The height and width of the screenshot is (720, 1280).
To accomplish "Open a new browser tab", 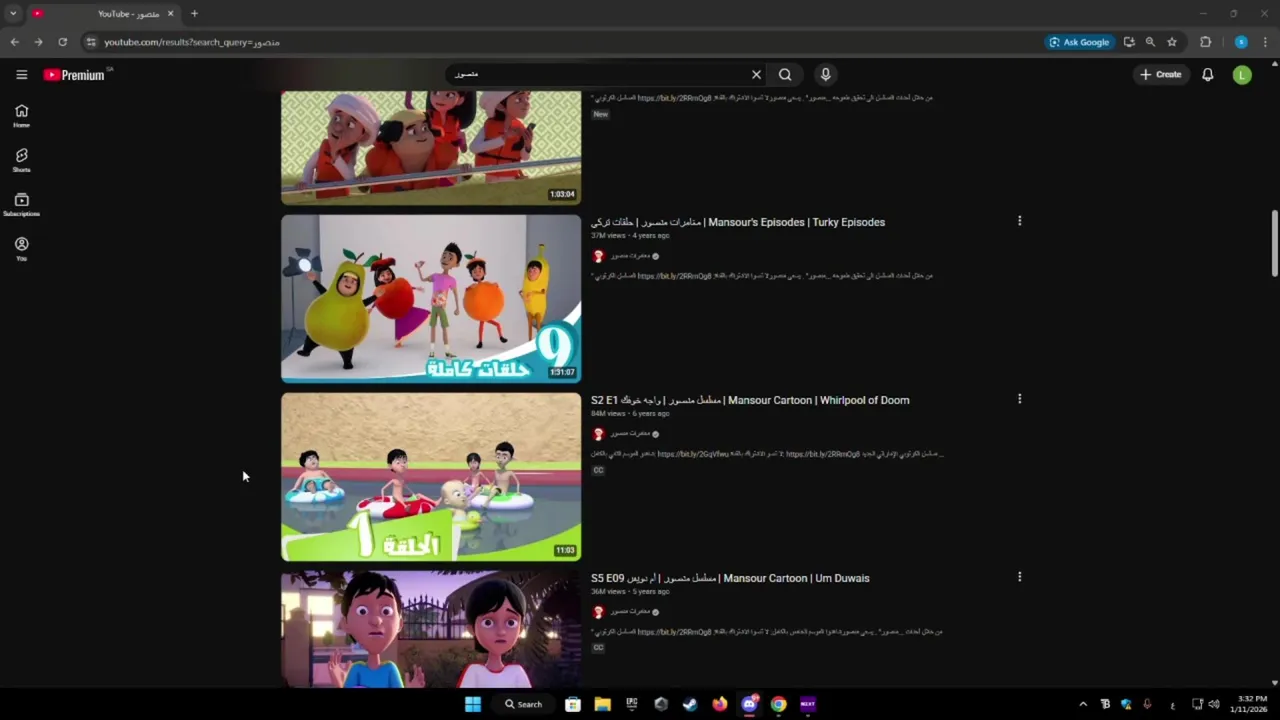I will [194, 14].
